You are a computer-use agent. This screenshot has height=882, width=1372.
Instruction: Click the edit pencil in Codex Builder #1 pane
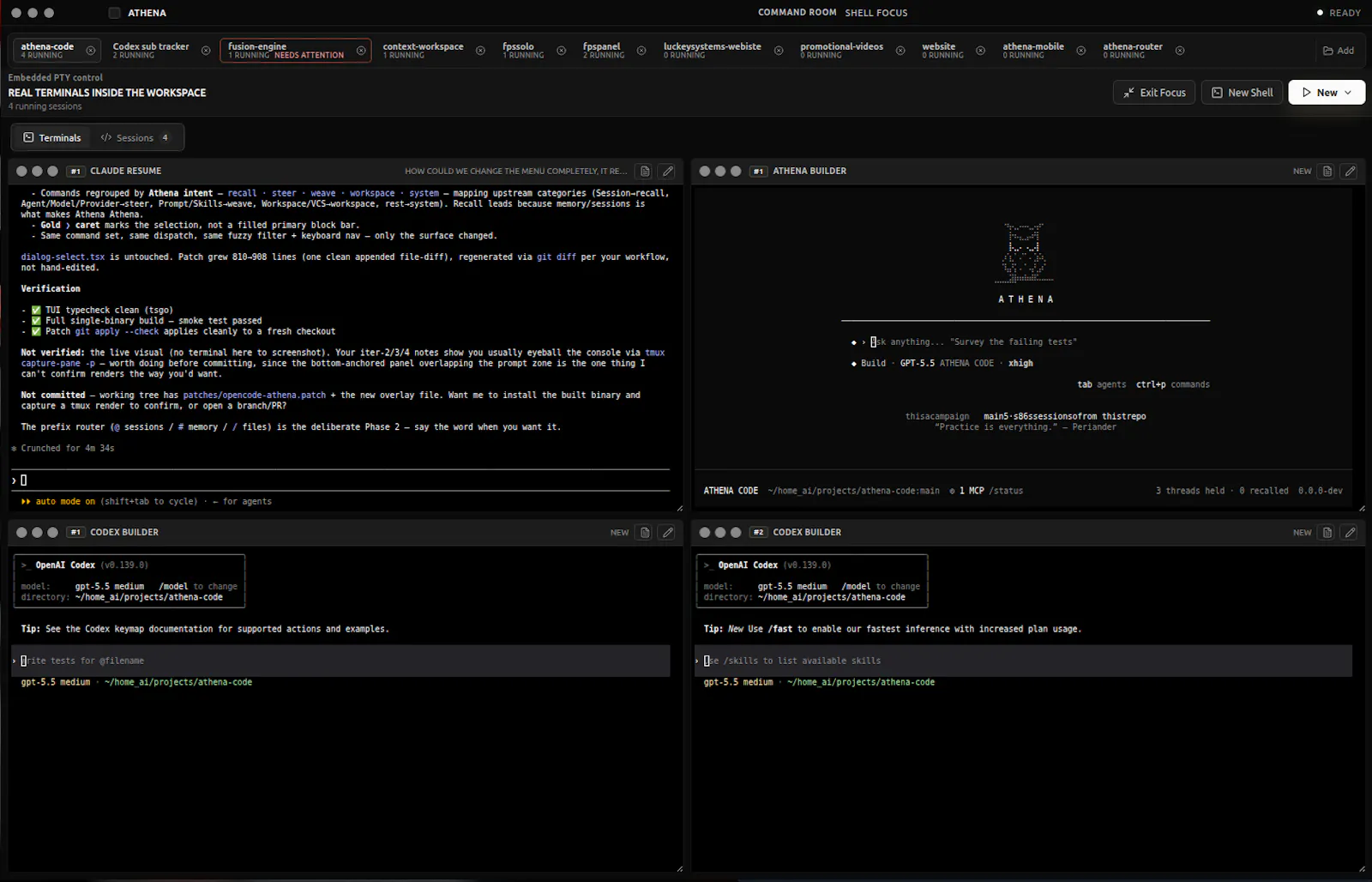tap(668, 532)
